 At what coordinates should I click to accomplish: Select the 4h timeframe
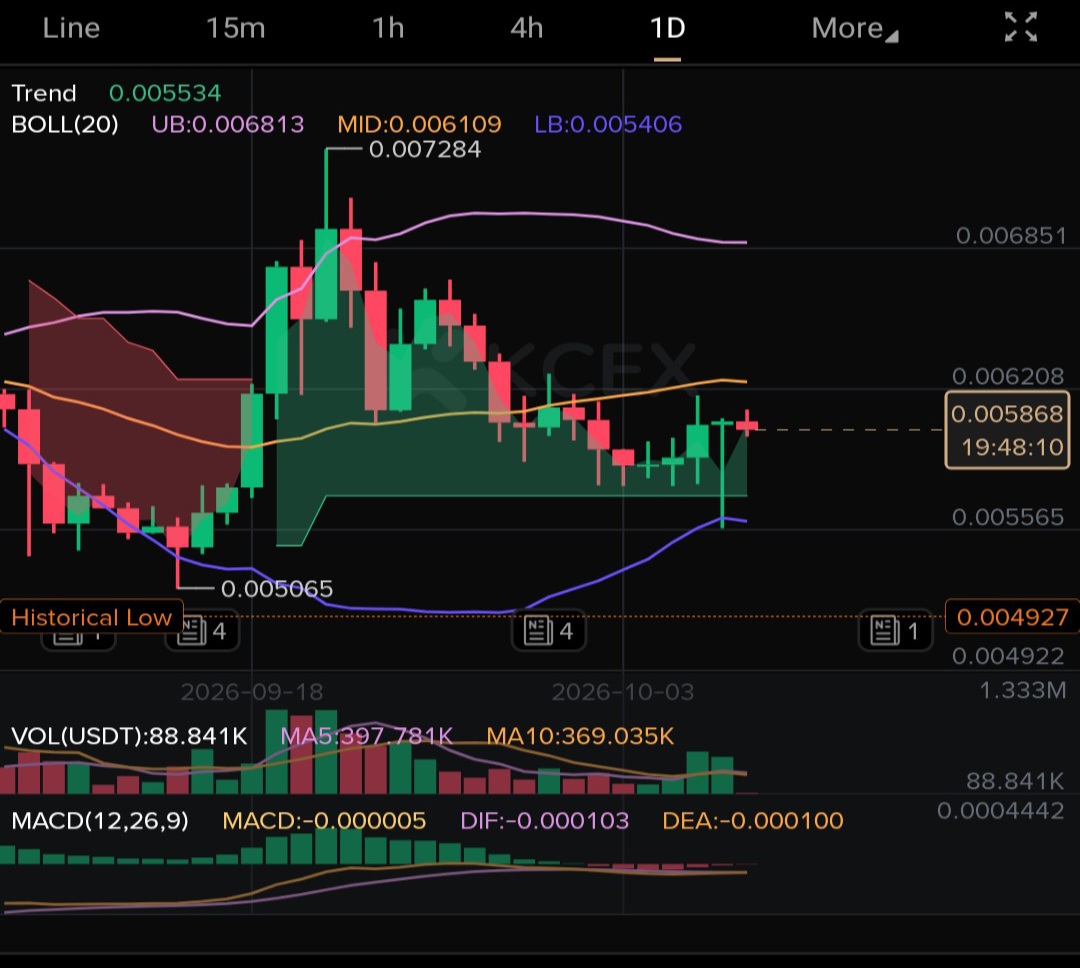pyautogui.click(x=527, y=28)
